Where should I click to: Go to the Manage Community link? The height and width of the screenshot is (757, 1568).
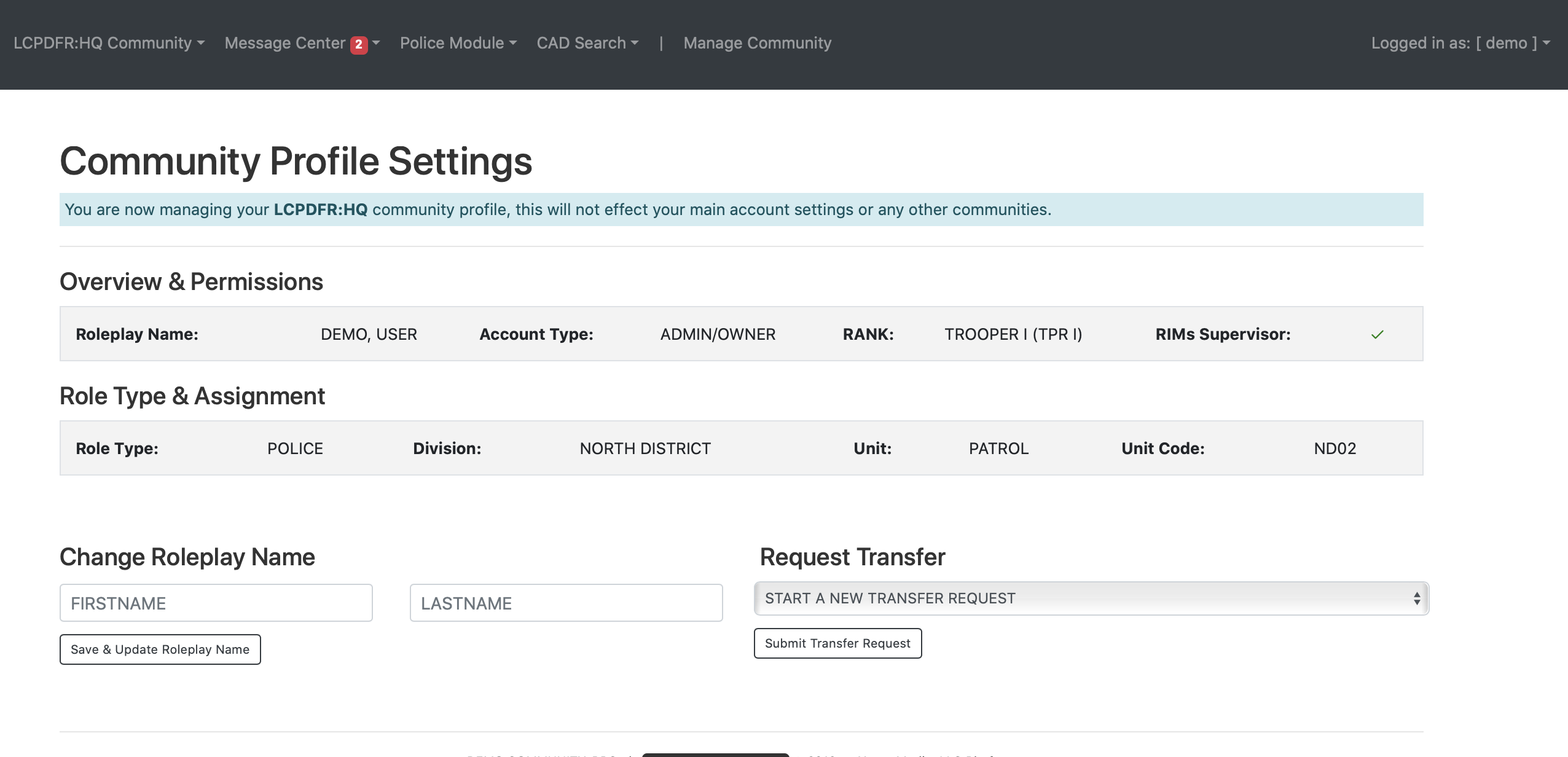757,43
